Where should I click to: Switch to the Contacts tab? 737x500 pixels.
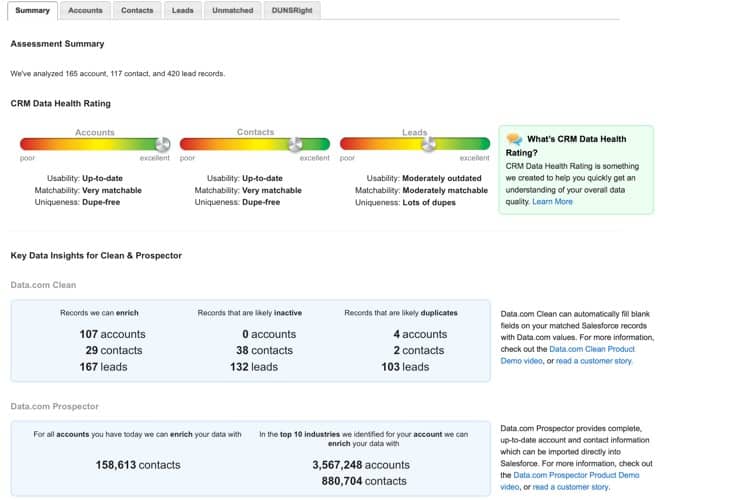(137, 10)
